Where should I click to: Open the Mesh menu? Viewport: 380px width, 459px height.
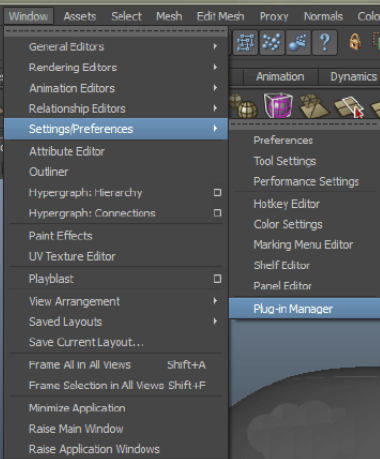pyautogui.click(x=169, y=16)
